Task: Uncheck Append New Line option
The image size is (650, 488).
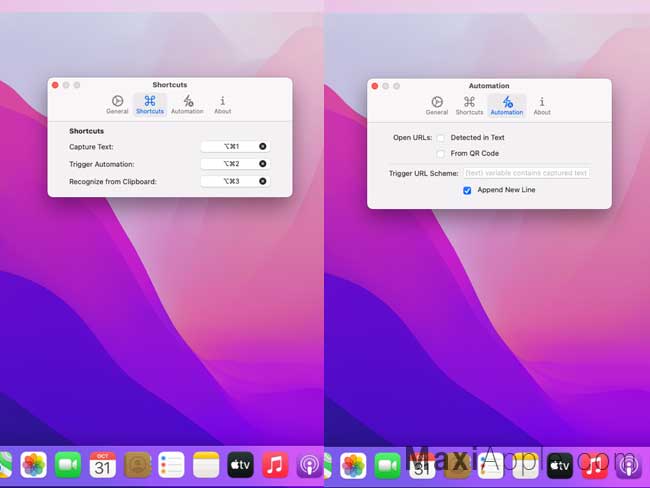Action: point(467,190)
